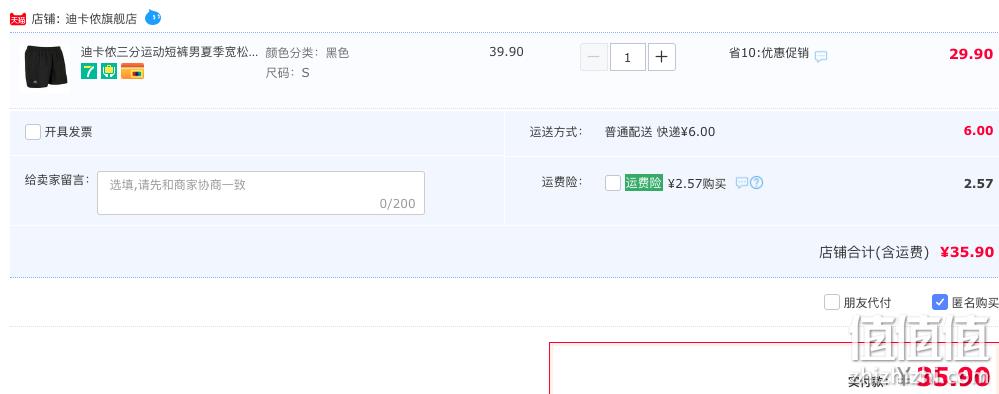999x394 pixels.
Task: Click the green shield guarantee badge
Action: pos(109,71)
